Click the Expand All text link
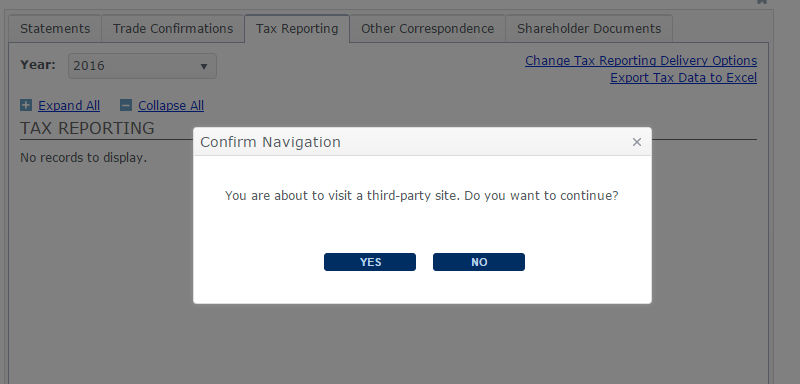The width and height of the screenshot is (800, 384). pyautogui.click(x=69, y=106)
